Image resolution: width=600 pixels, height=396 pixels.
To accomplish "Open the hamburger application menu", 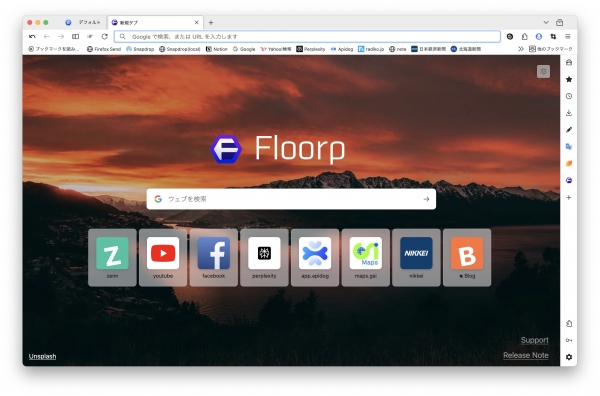I will click(x=567, y=36).
